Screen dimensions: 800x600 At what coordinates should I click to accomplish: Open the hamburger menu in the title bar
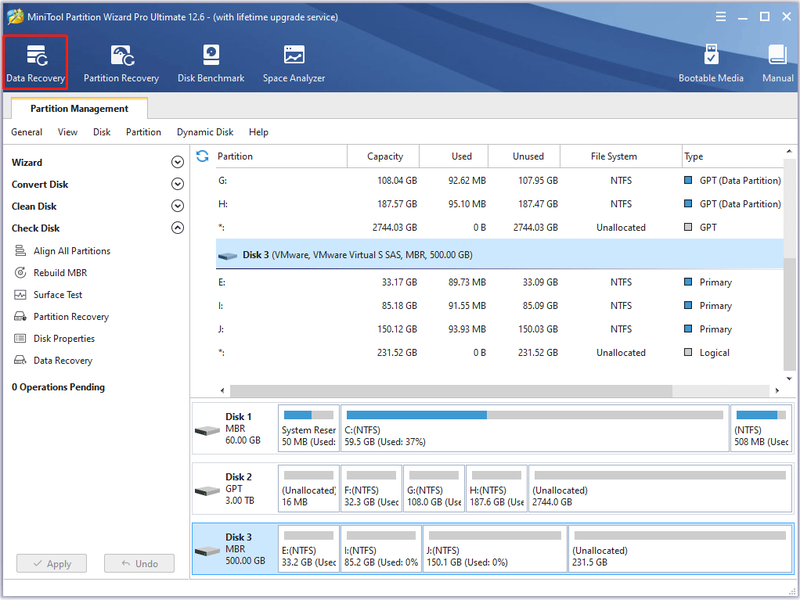720,17
